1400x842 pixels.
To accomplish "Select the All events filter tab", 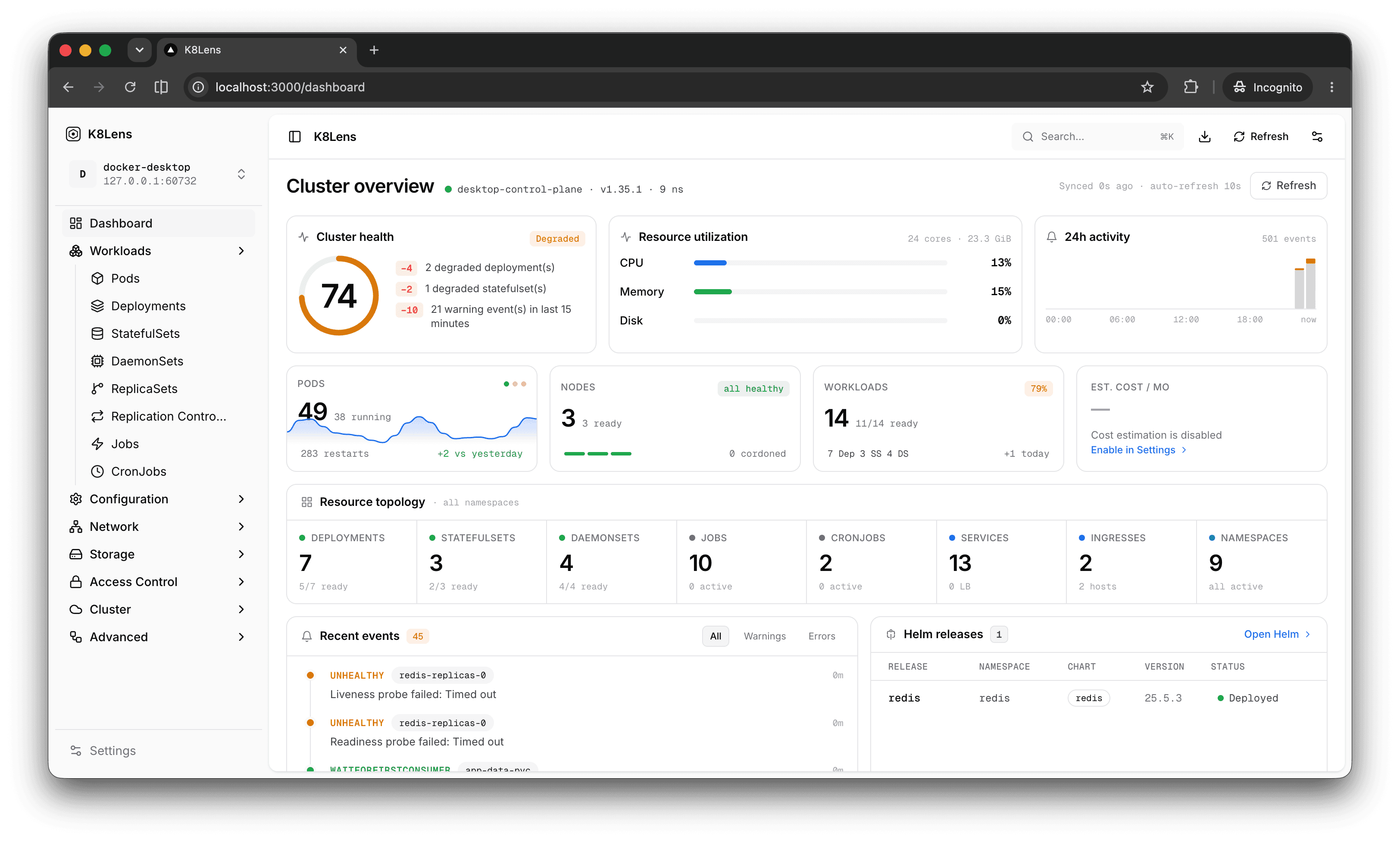I will 716,636.
